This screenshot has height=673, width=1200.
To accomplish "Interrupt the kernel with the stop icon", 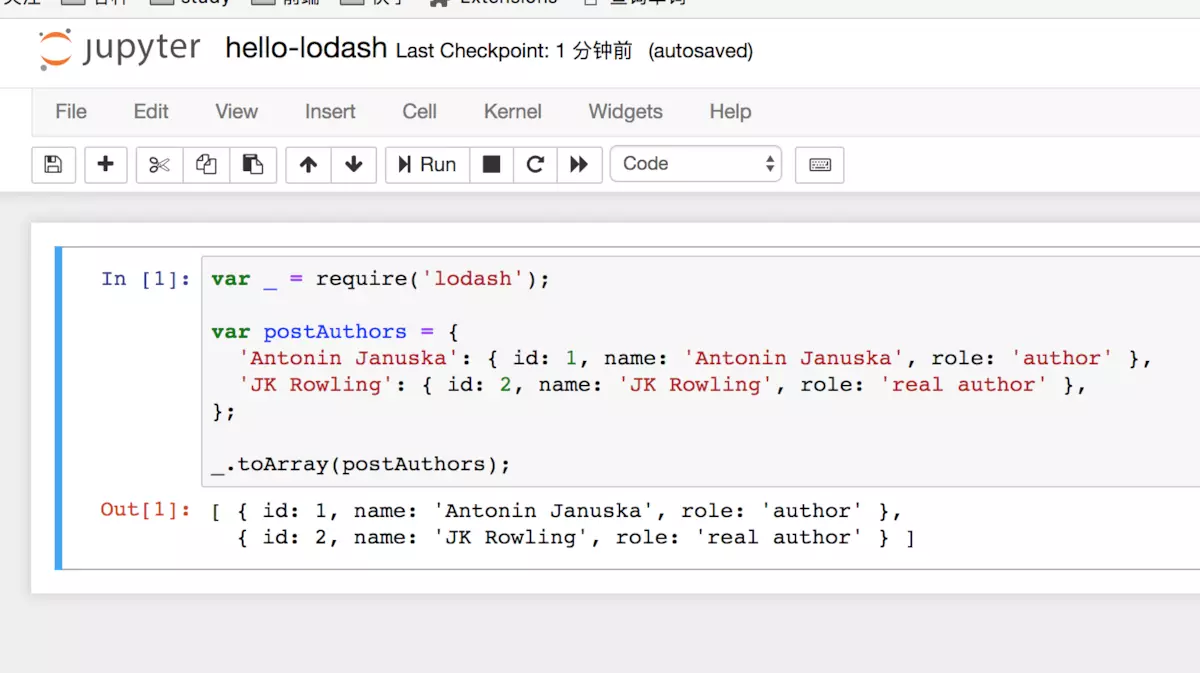I will click(491, 163).
